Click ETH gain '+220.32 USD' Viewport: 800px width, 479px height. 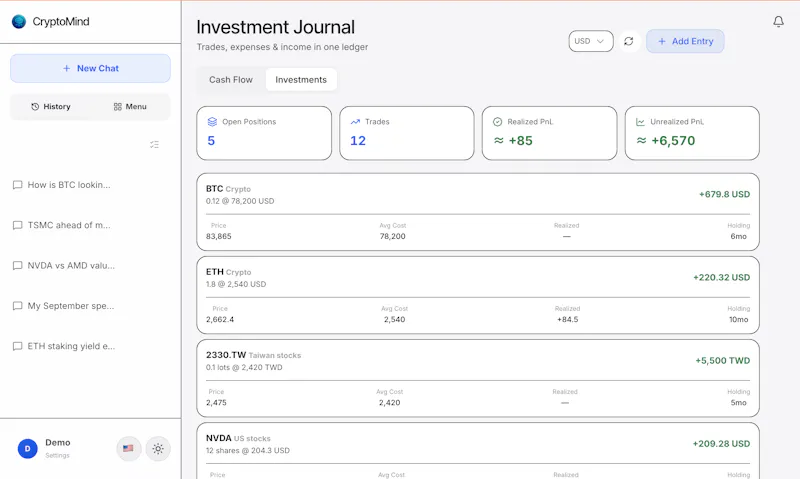(721, 278)
